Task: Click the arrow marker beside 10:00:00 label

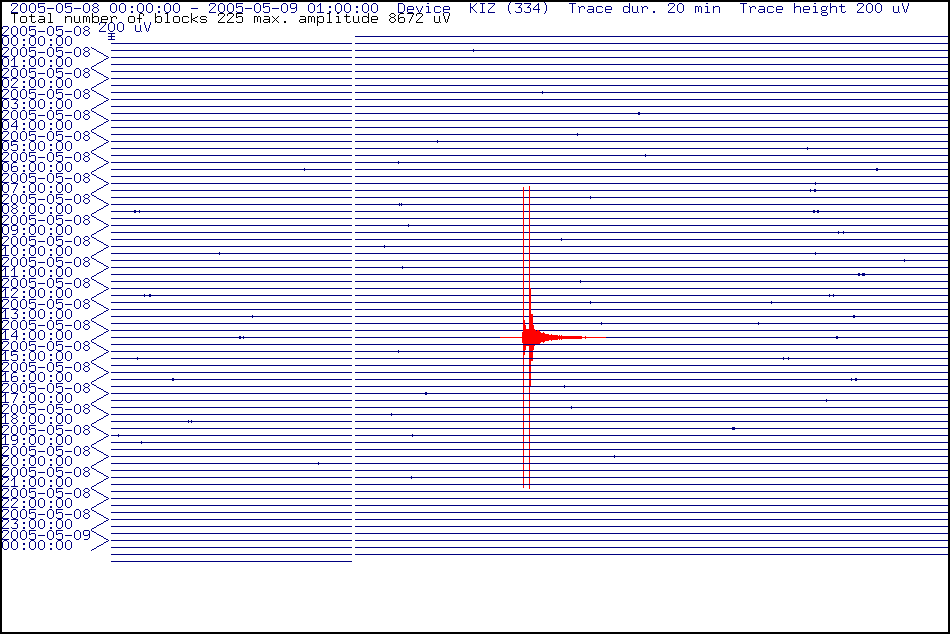Action: pos(100,246)
